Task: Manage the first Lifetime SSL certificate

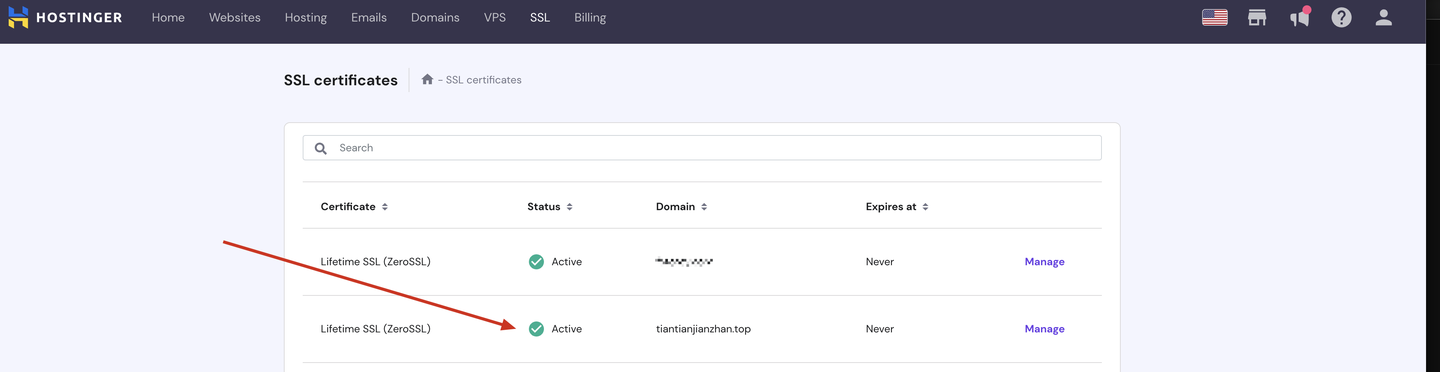Action: tap(1044, 262)
